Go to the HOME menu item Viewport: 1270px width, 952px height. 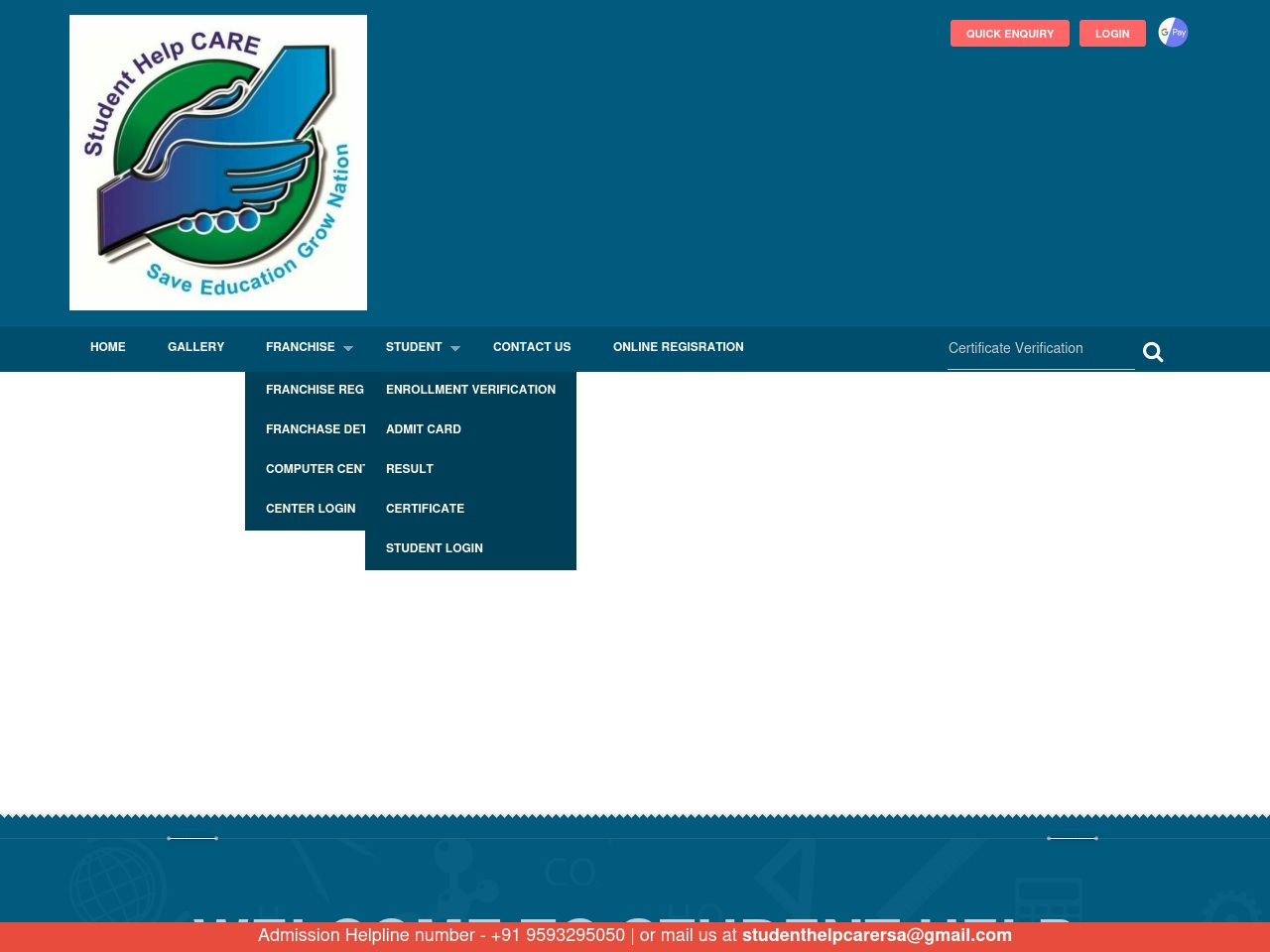[108, 347]
